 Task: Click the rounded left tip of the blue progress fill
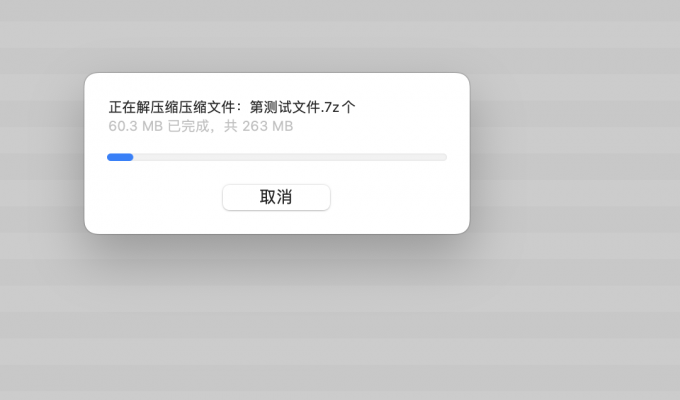tap(110, 157)
